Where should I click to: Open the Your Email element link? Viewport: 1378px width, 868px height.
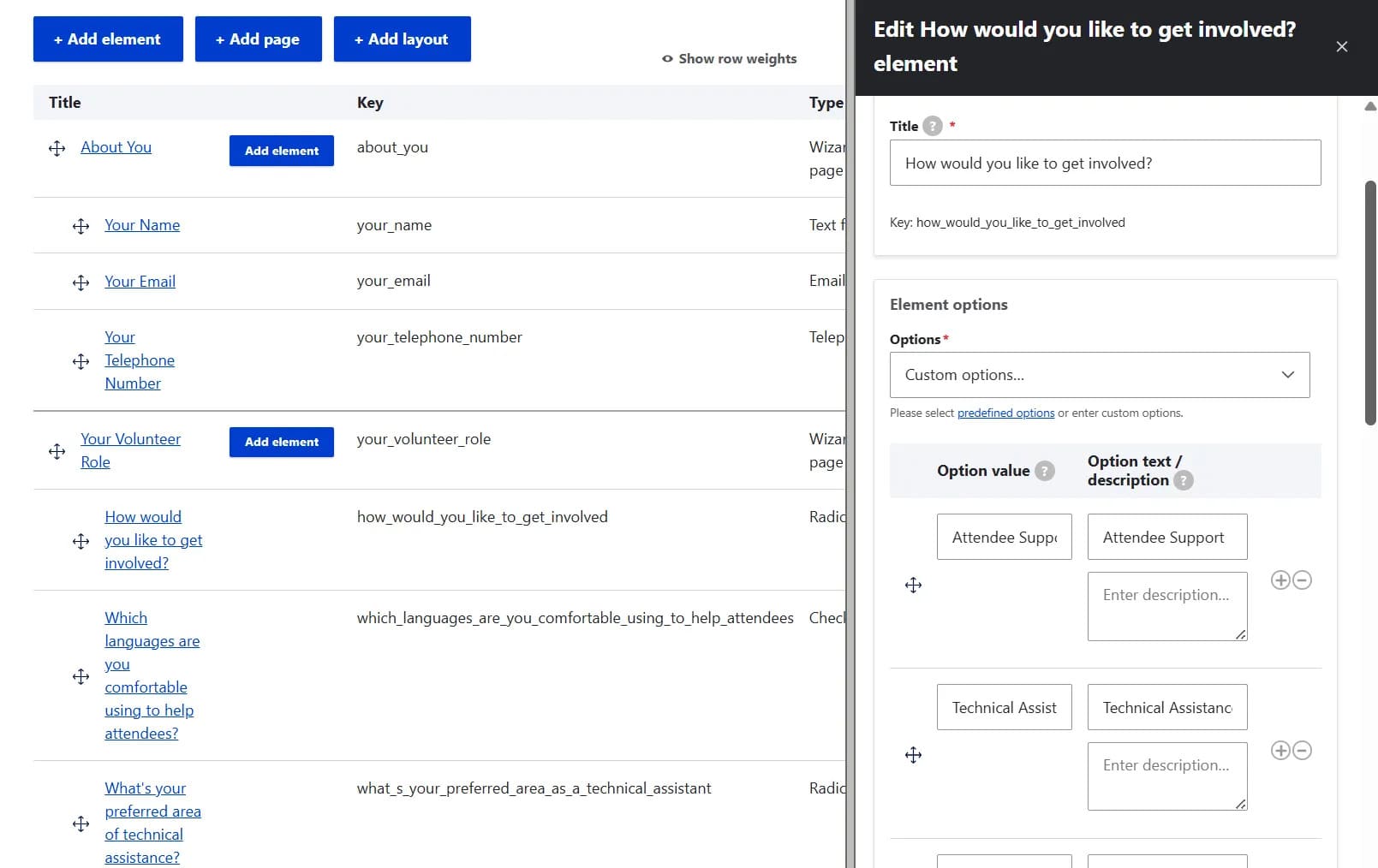point(140,282)
